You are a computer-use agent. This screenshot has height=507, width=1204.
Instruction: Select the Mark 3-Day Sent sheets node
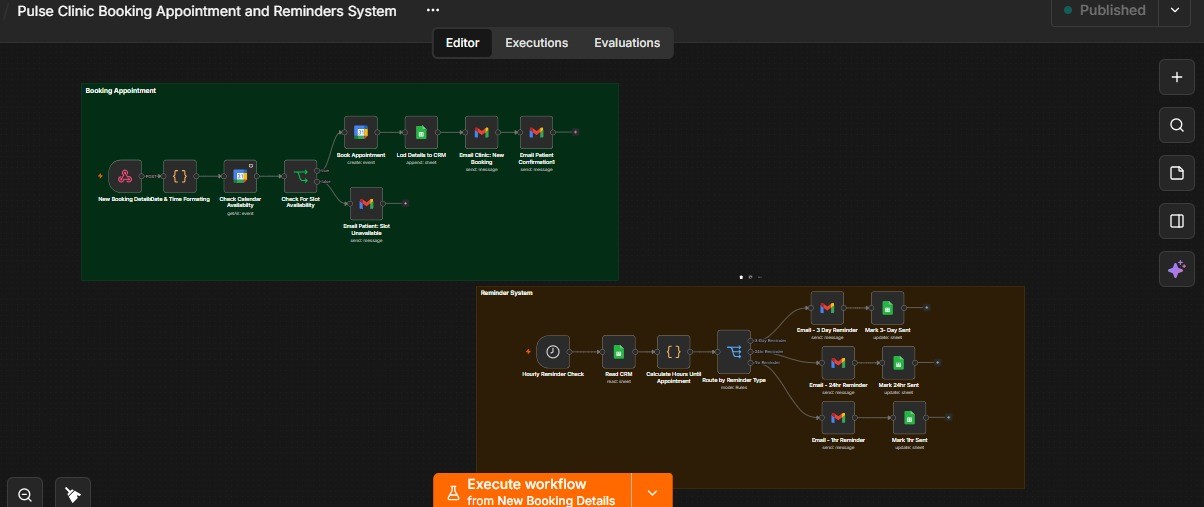[x=887, y=307]
